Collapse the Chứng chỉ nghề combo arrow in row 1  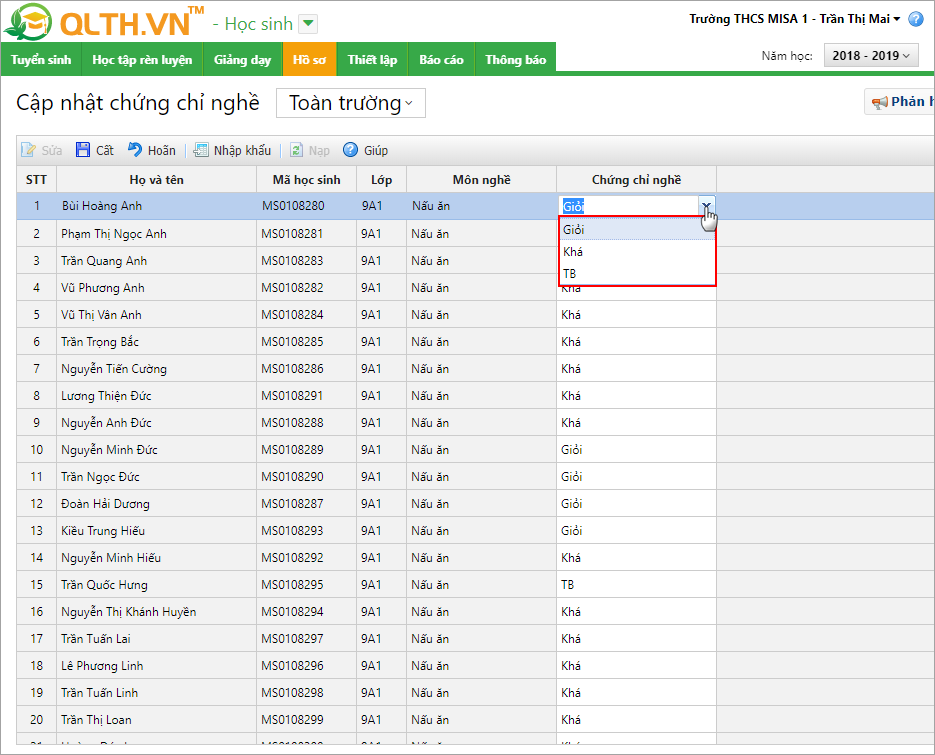[x=707, y=206]
